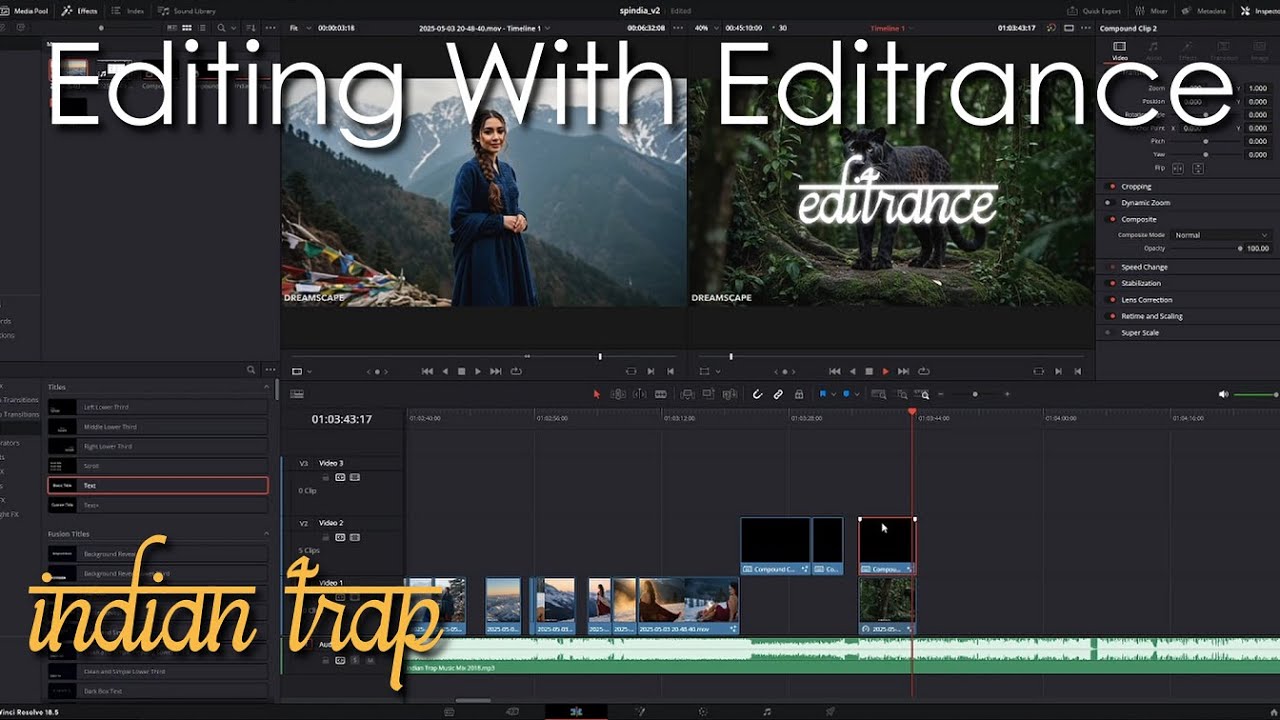Screen dimensions: 1280x720
Task: Open the Index panel button
Action: (128, 10)
